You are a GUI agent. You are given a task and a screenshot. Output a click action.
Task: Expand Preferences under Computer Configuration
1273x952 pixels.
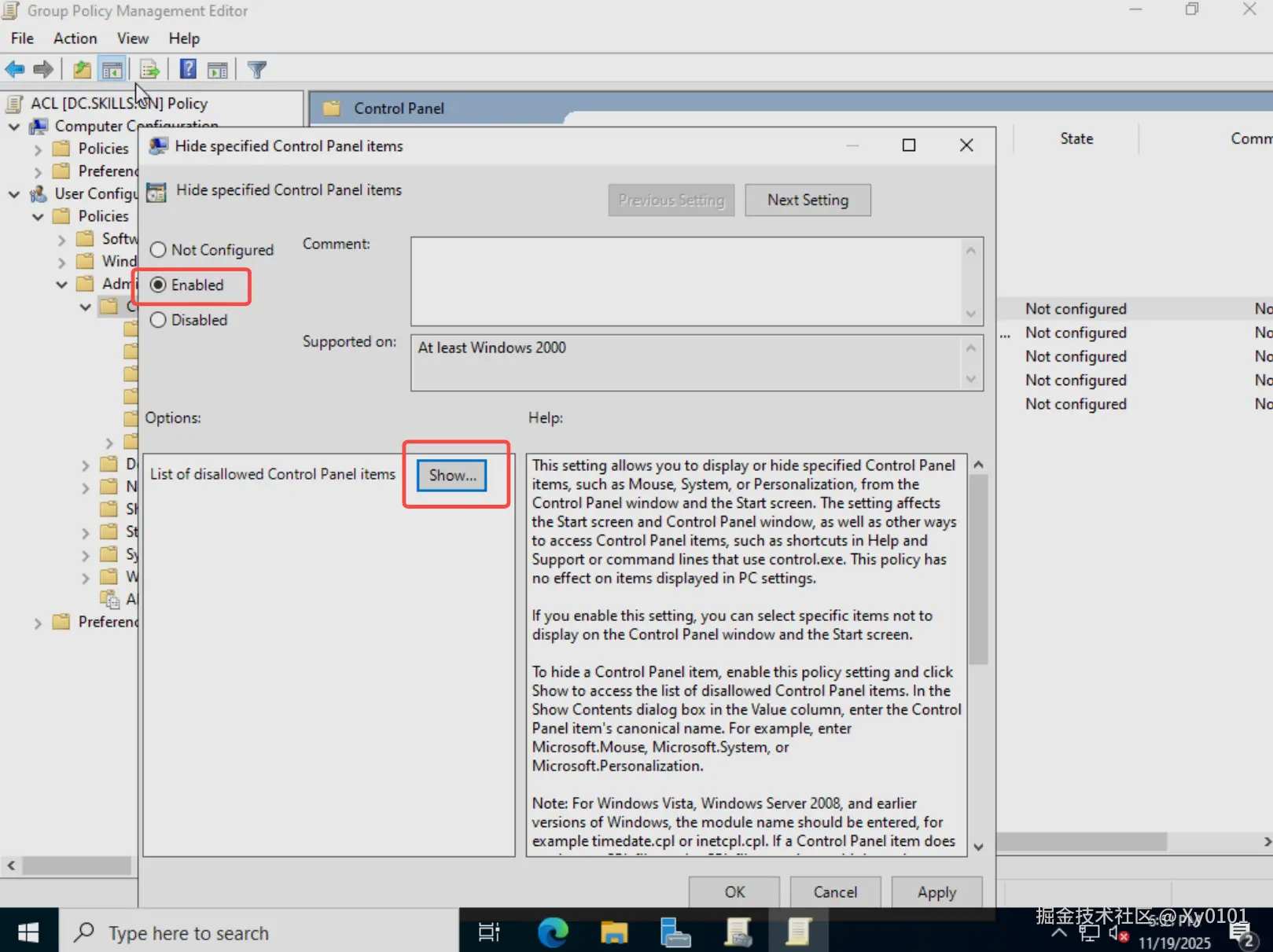click(x=38, y=171)
